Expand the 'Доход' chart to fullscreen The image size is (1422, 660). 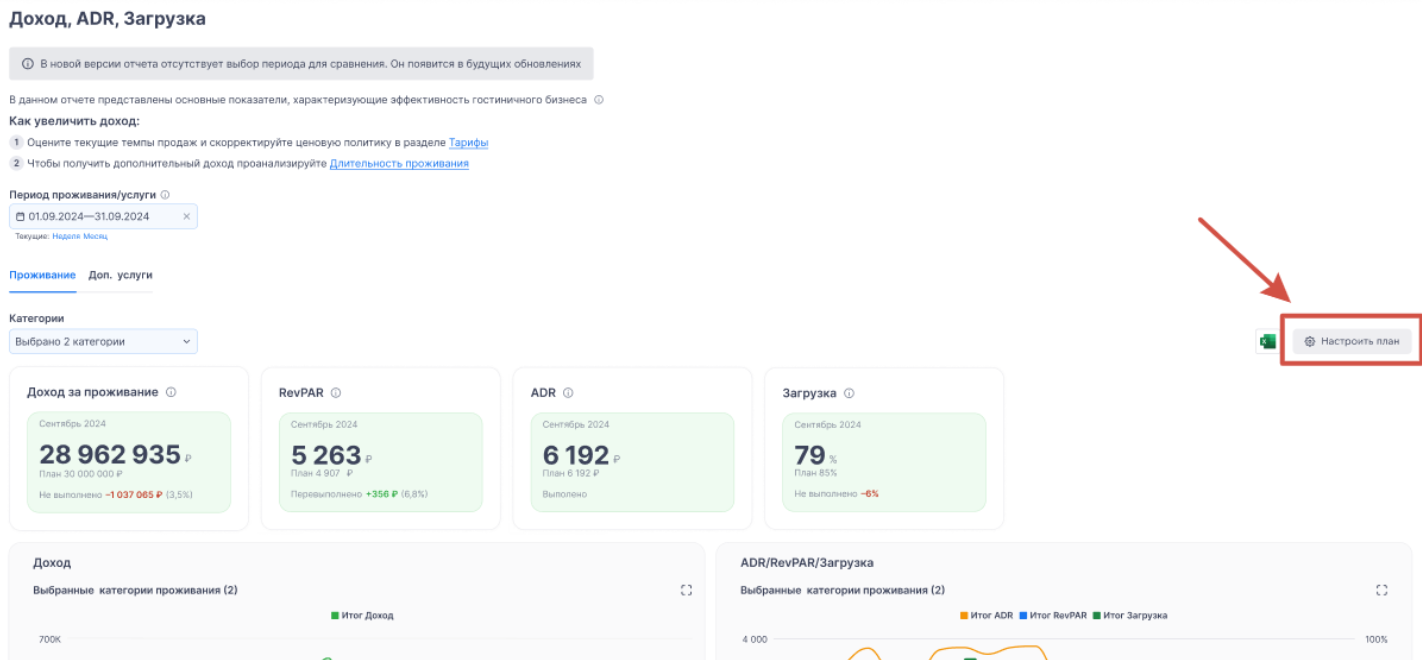point(686,590)
